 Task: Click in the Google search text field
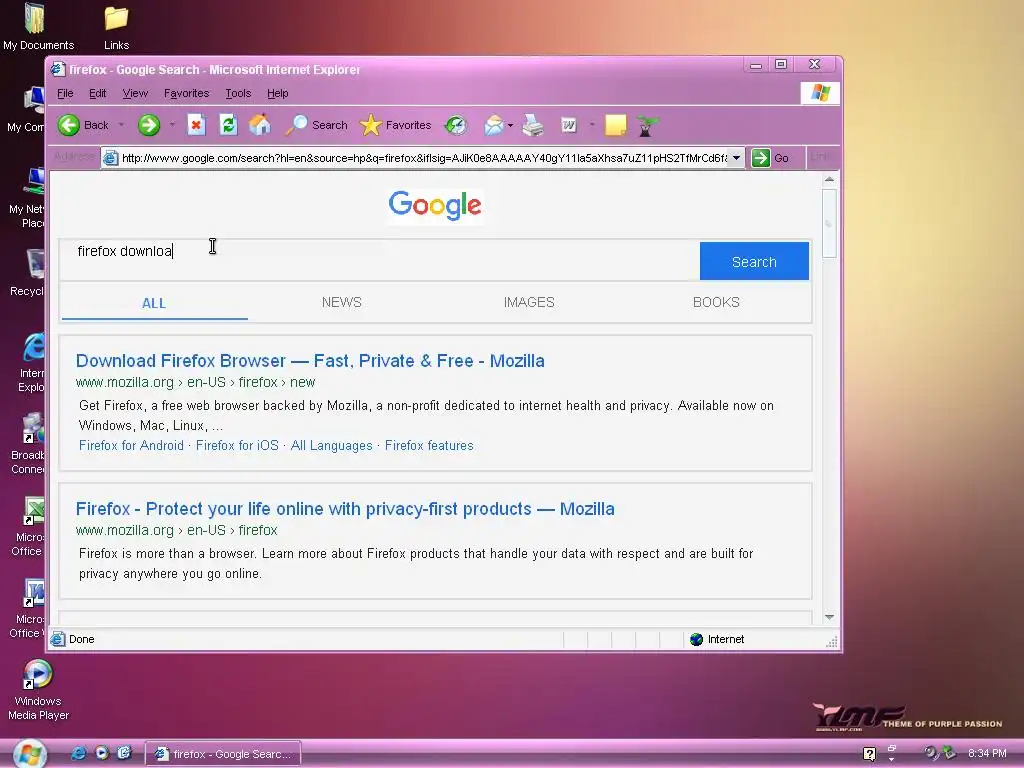pos(379,261)
